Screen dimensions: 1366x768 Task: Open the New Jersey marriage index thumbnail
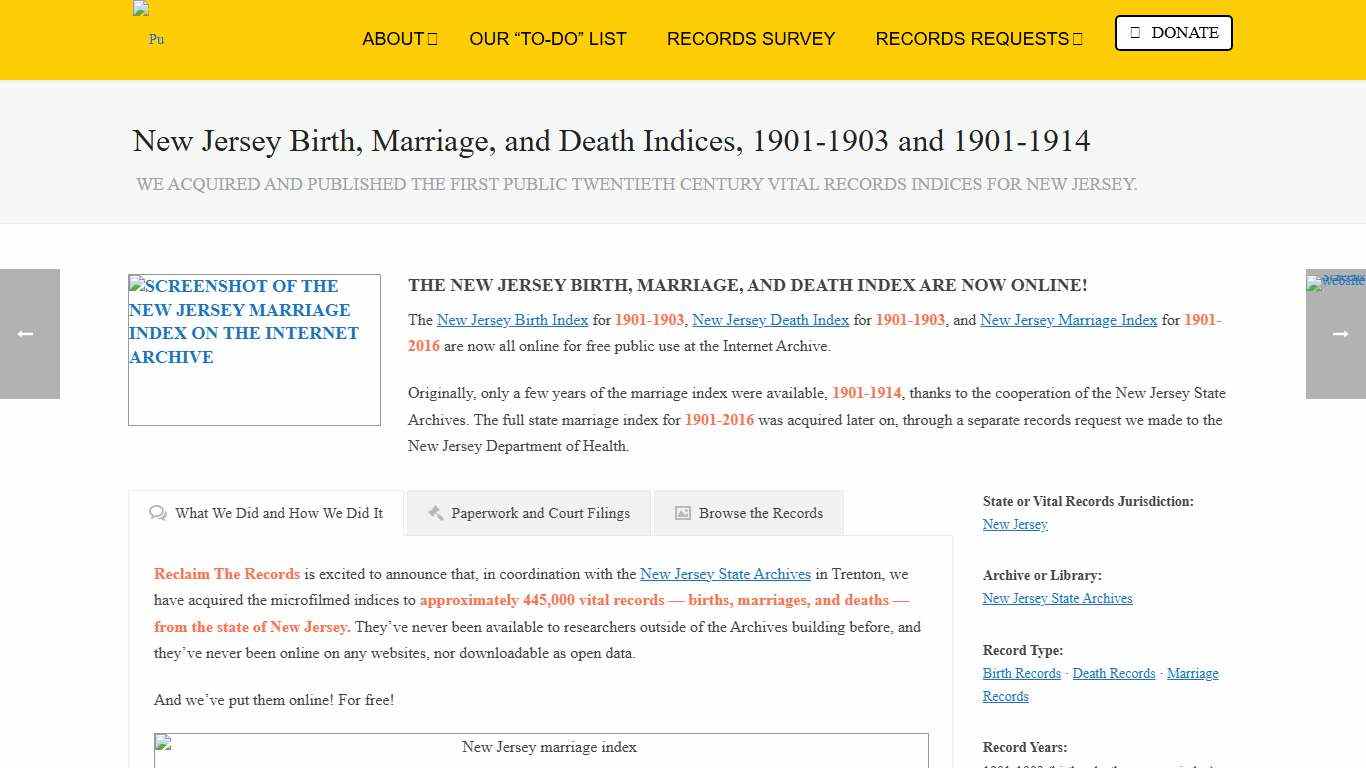pyautogui.click(x=548, y=747)
